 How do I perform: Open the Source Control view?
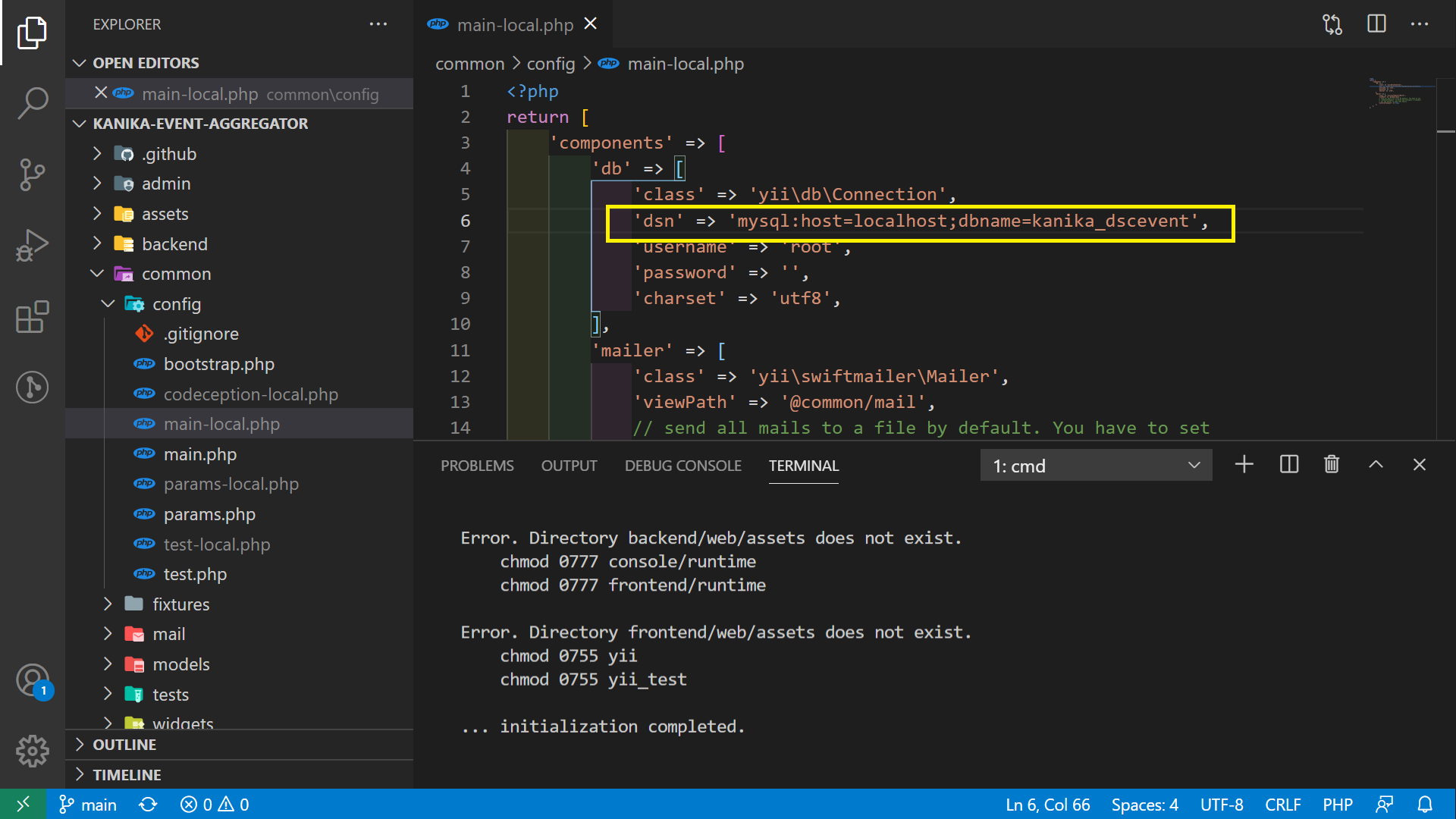click(32, 174)
